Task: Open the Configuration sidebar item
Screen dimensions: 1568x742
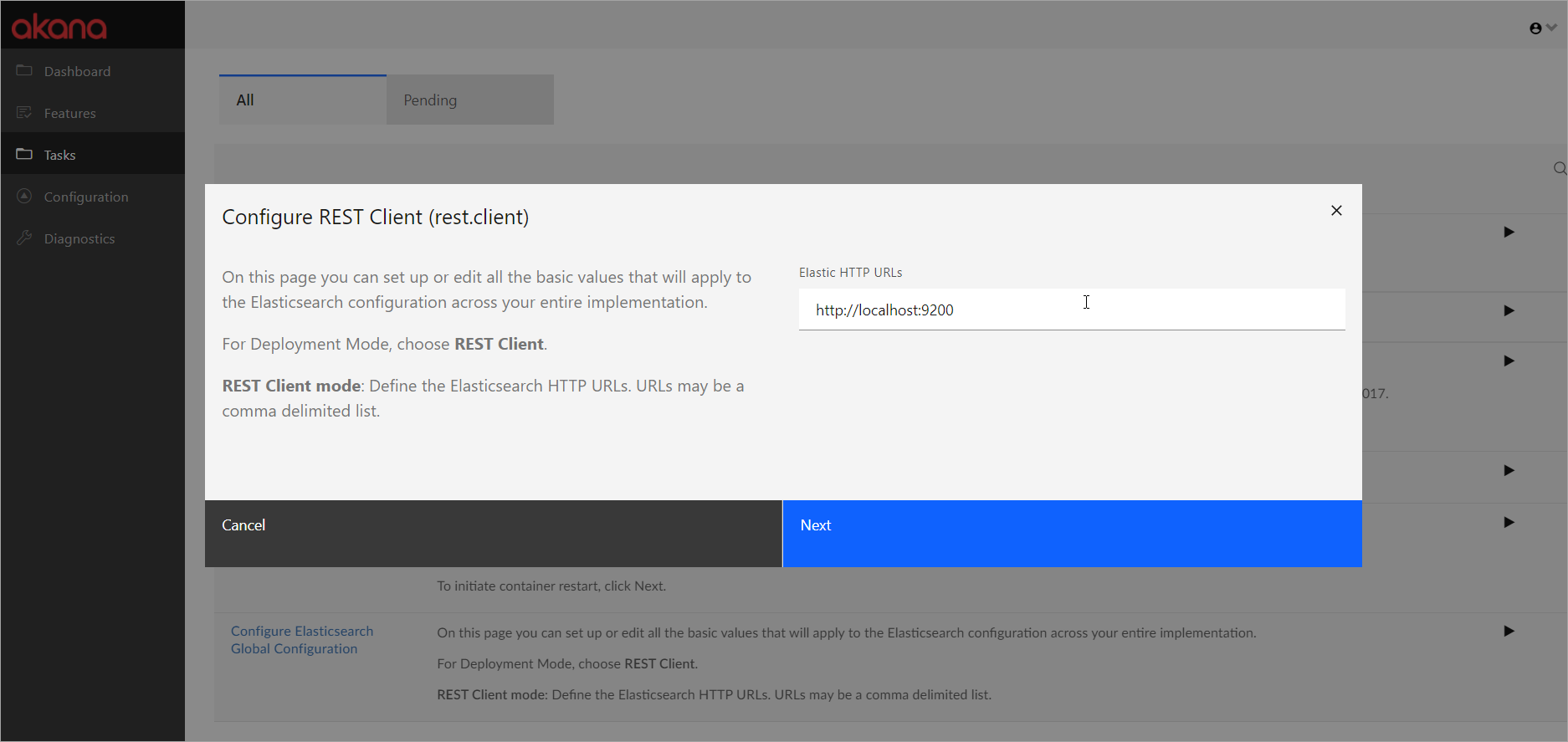Action: coord(92,197)
